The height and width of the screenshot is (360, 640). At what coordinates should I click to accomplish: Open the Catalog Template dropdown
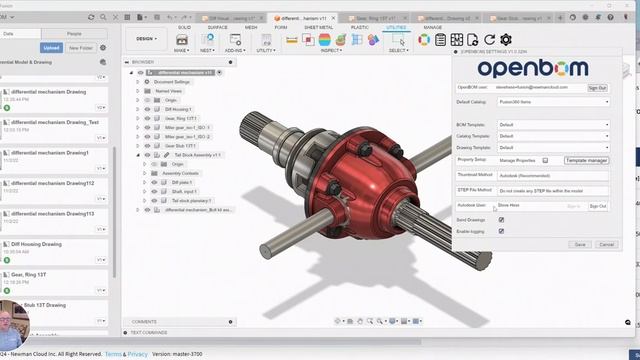point(553,136)
